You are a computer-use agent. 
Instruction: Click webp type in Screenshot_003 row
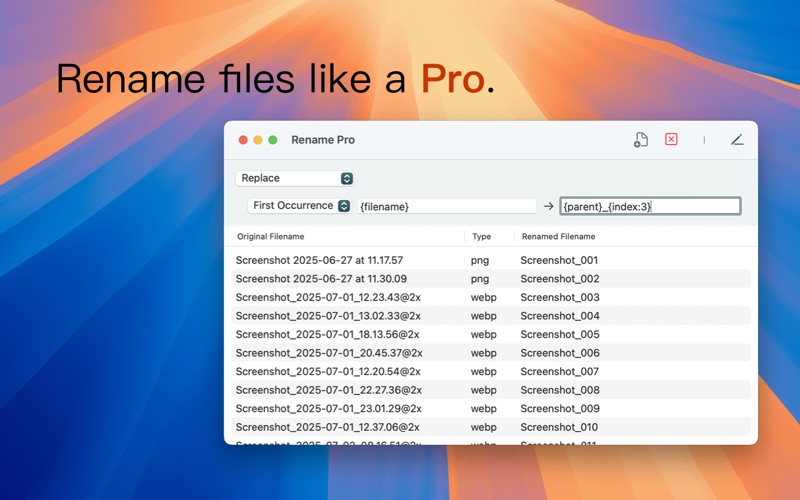483,297
